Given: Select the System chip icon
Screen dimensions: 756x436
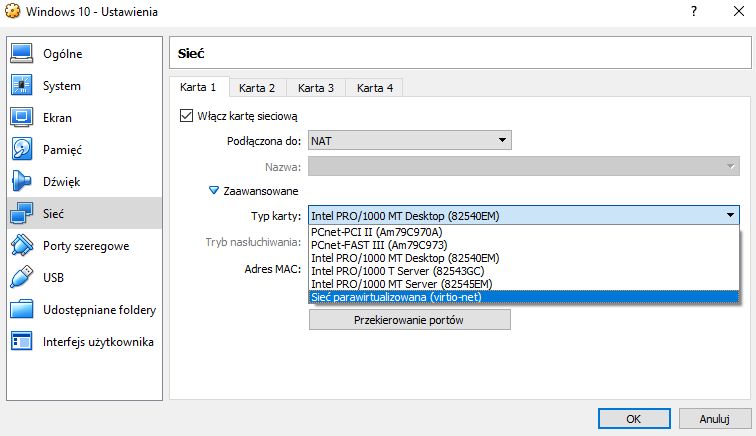Looking at the screenshot, I should coord(22,85).
